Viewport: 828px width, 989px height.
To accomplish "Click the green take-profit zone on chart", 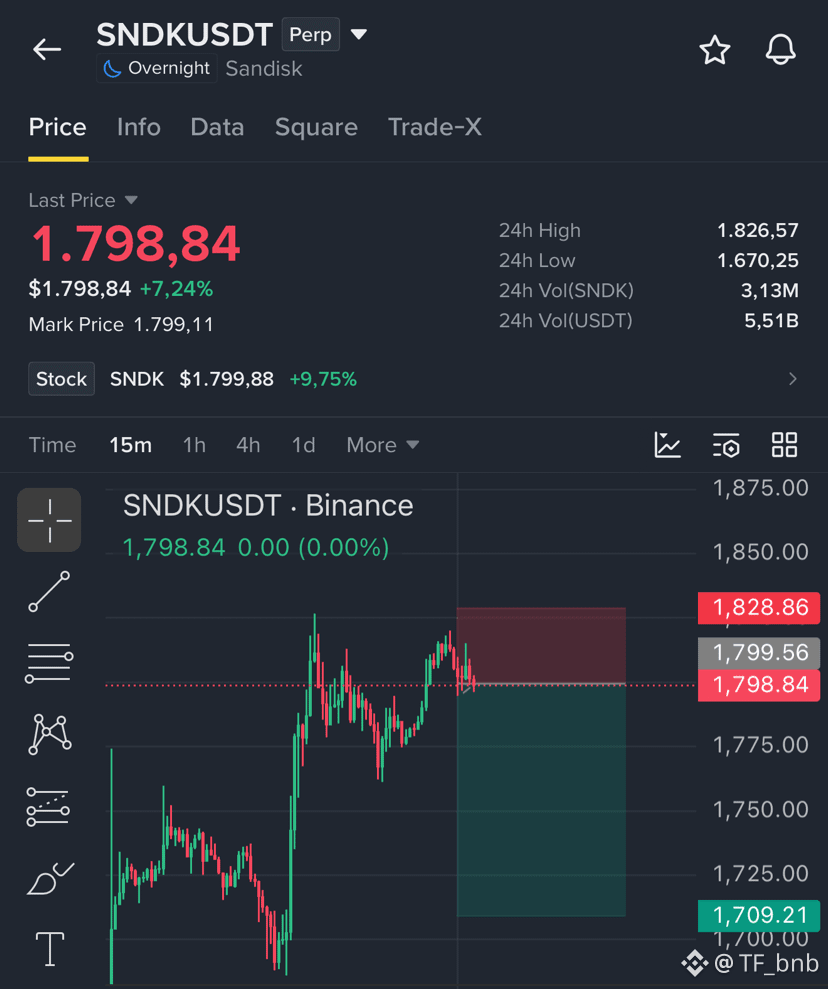I will click(541, 800).
